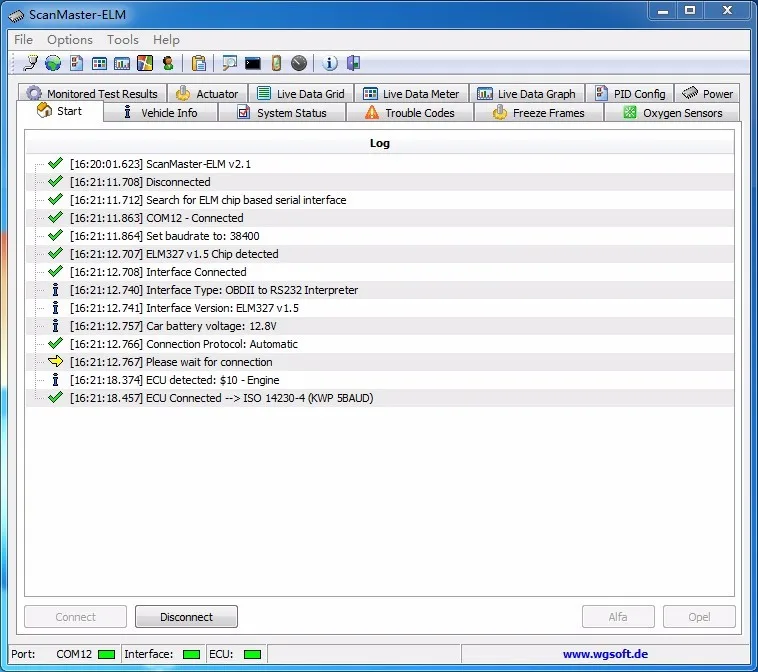Viewport: 758px width, 672px height.
Task: Switch to the PID Config tab
Action: [x=629, y=93]
